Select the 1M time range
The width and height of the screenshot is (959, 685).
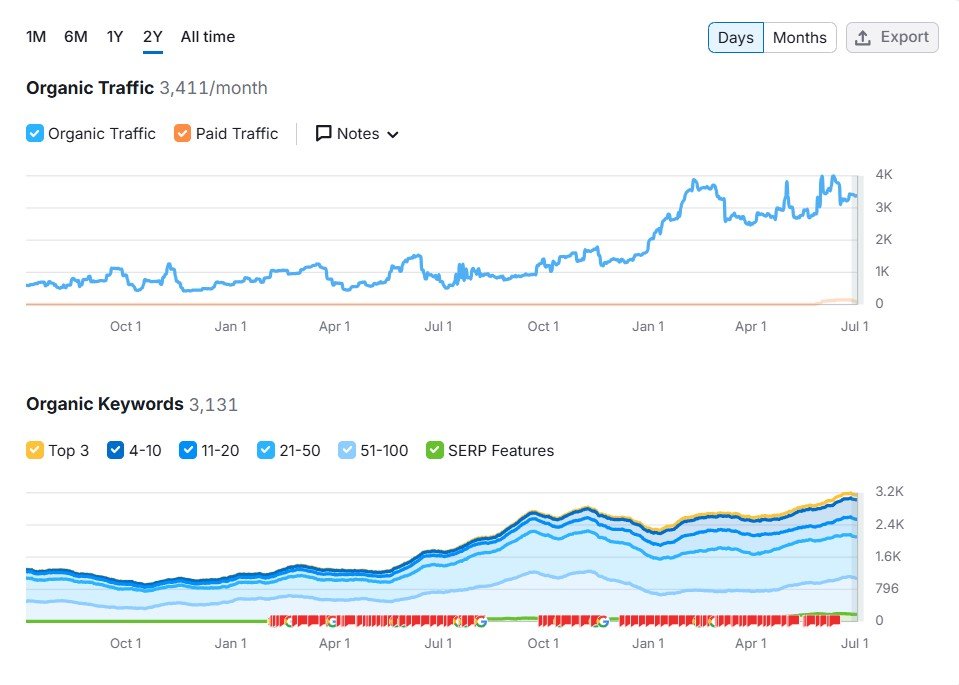(36, 37)
